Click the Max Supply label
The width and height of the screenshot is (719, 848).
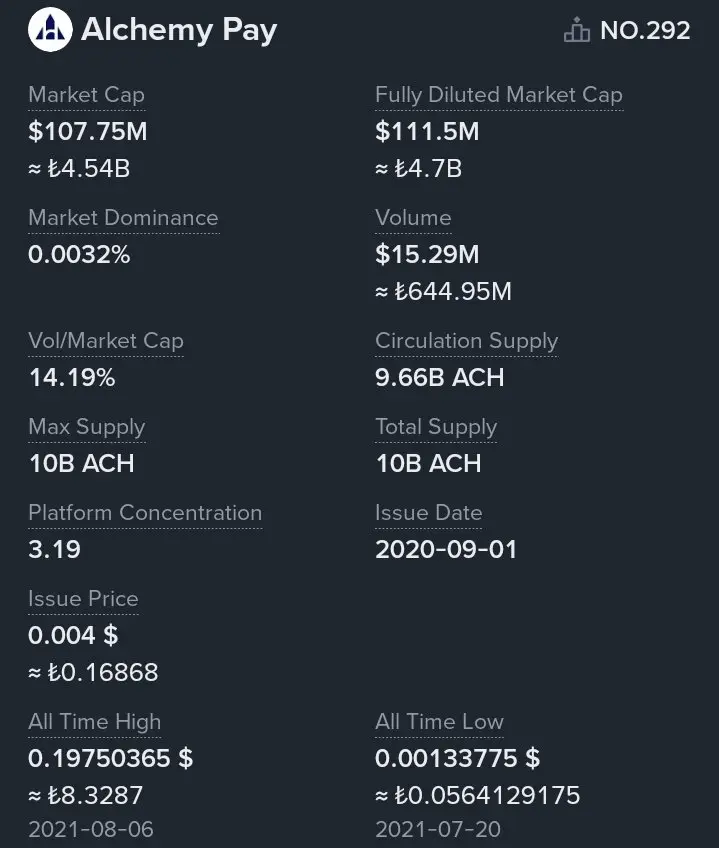[87, 427]
